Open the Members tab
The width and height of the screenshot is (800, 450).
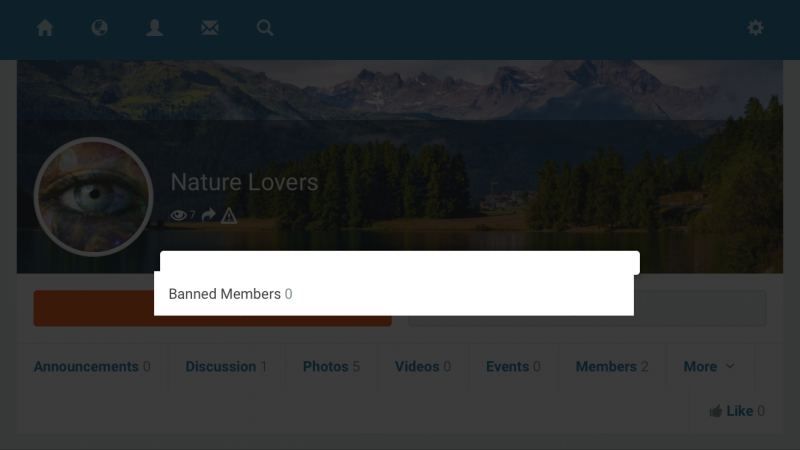(x=612, y=366)
